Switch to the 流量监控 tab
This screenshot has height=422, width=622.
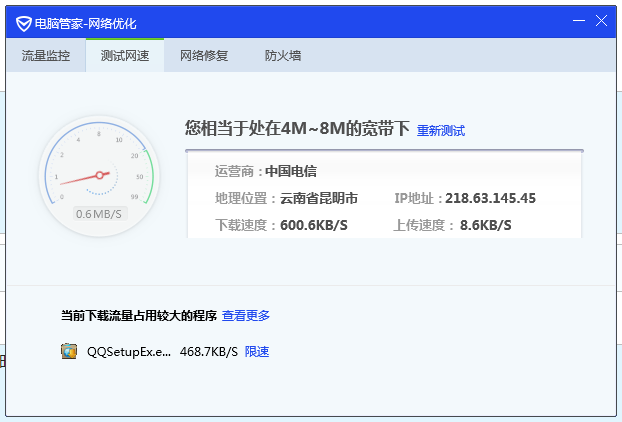[x=46, y=56]
